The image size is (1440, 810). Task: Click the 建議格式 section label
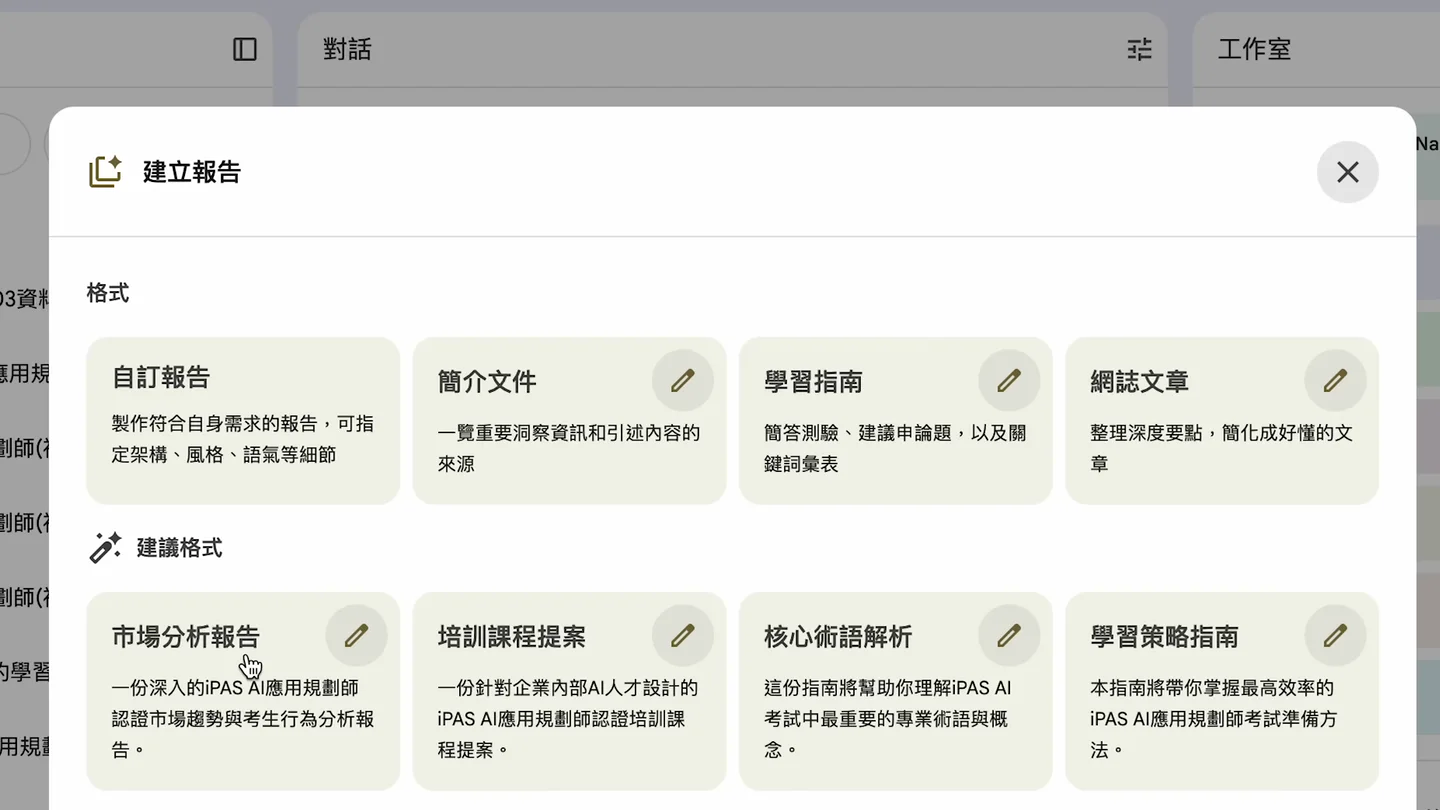[x=180, y=548]
